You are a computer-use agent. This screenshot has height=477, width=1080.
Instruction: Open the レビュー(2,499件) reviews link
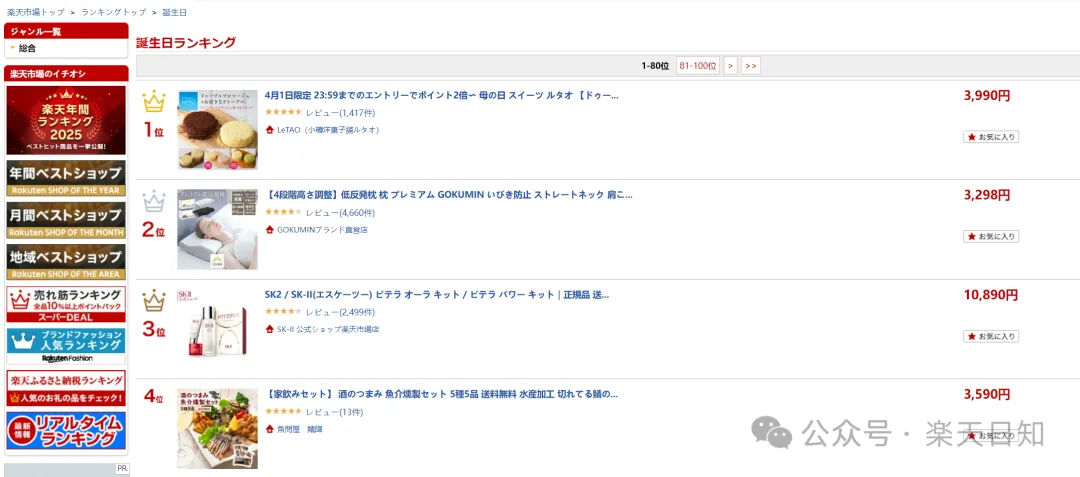coord(340,312)
